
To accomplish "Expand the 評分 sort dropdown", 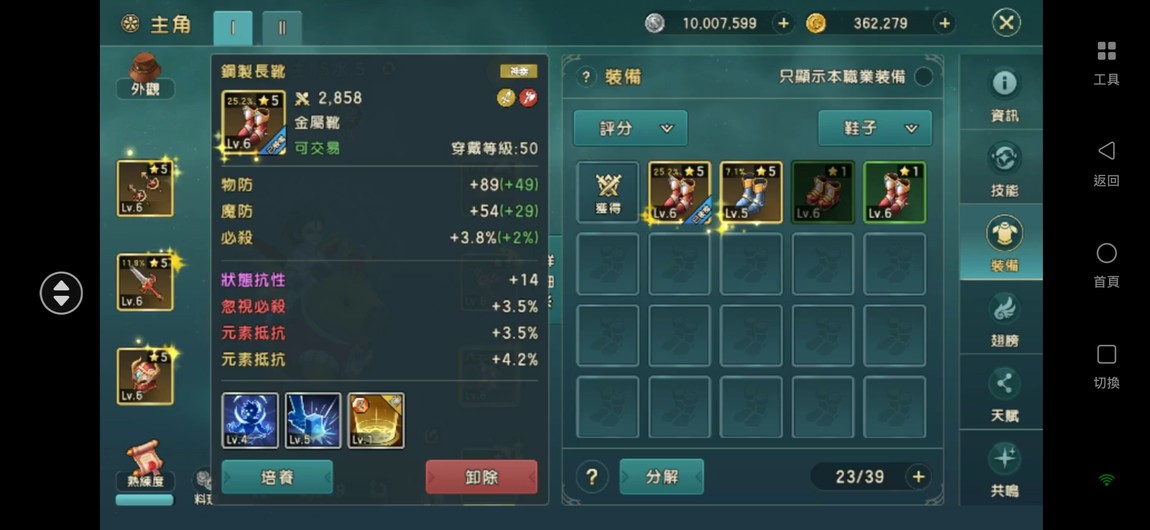I will click(631, 128).
